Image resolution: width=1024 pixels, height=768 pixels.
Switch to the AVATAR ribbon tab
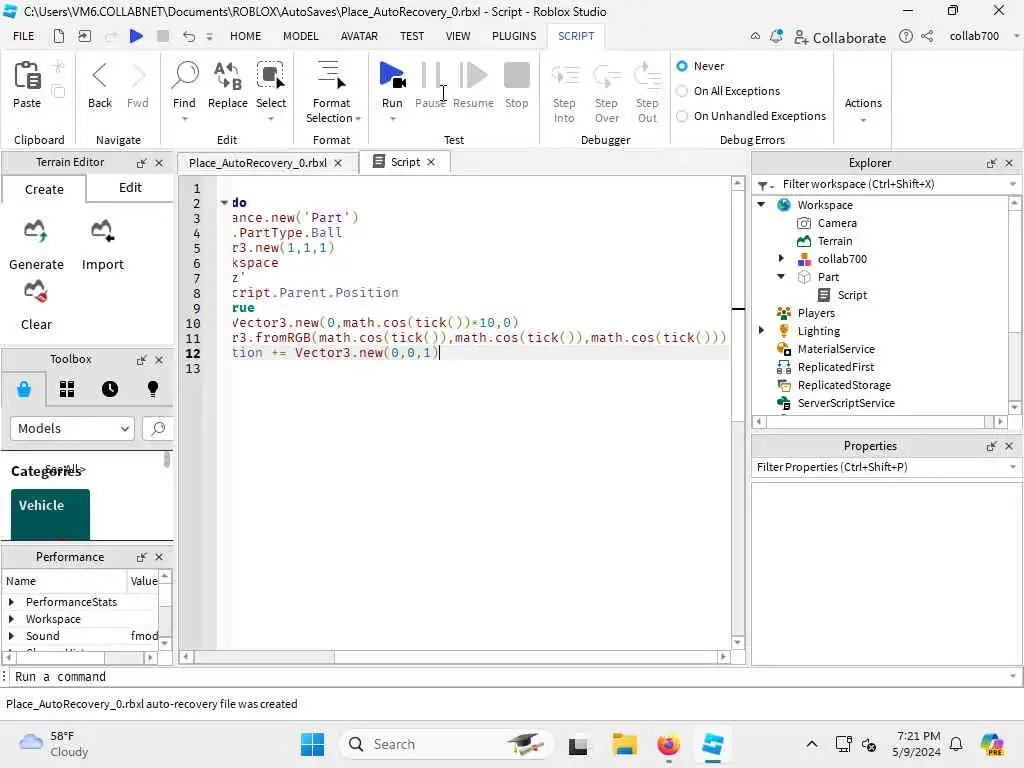pyautogui.click(x=359, y=36)
